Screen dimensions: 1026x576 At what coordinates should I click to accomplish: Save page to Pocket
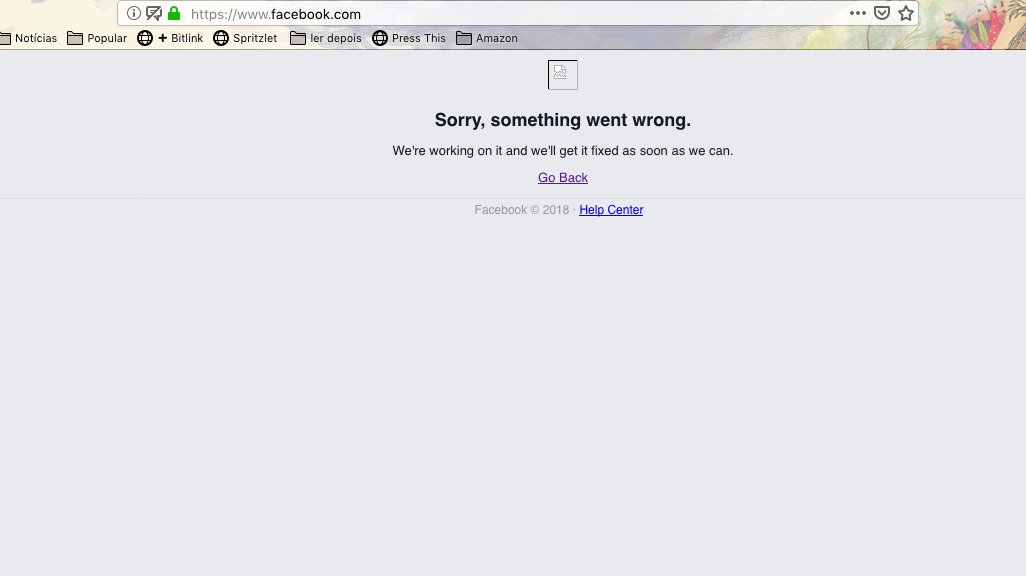(882, 13)
